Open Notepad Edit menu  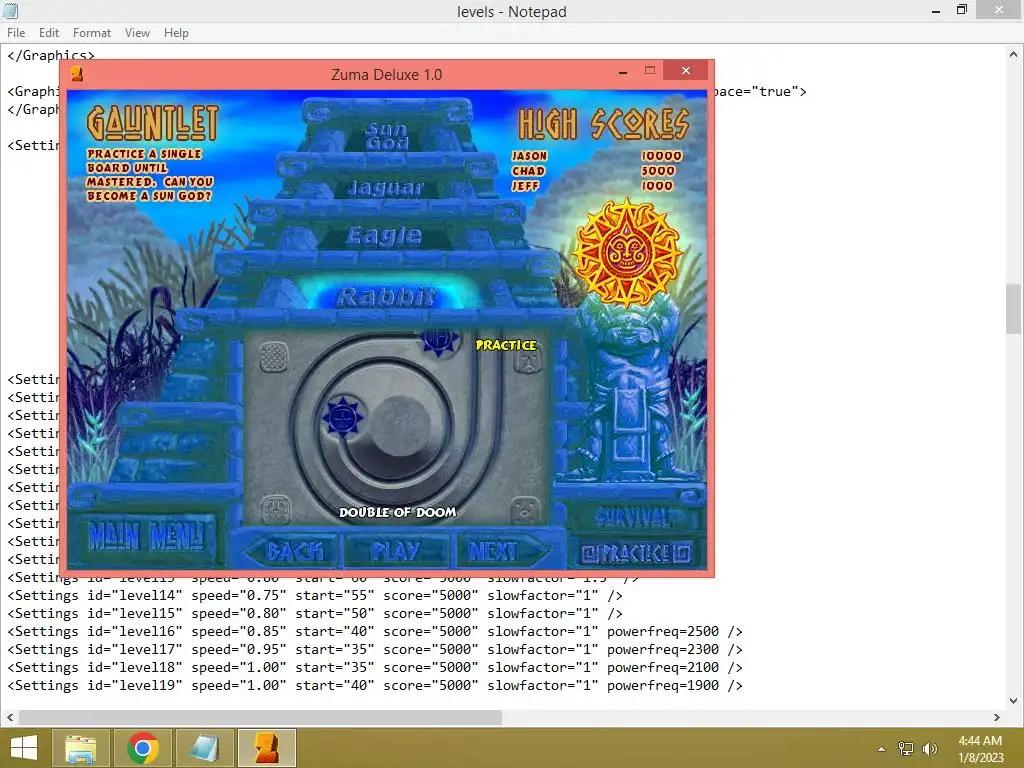(x=49, y=33)
